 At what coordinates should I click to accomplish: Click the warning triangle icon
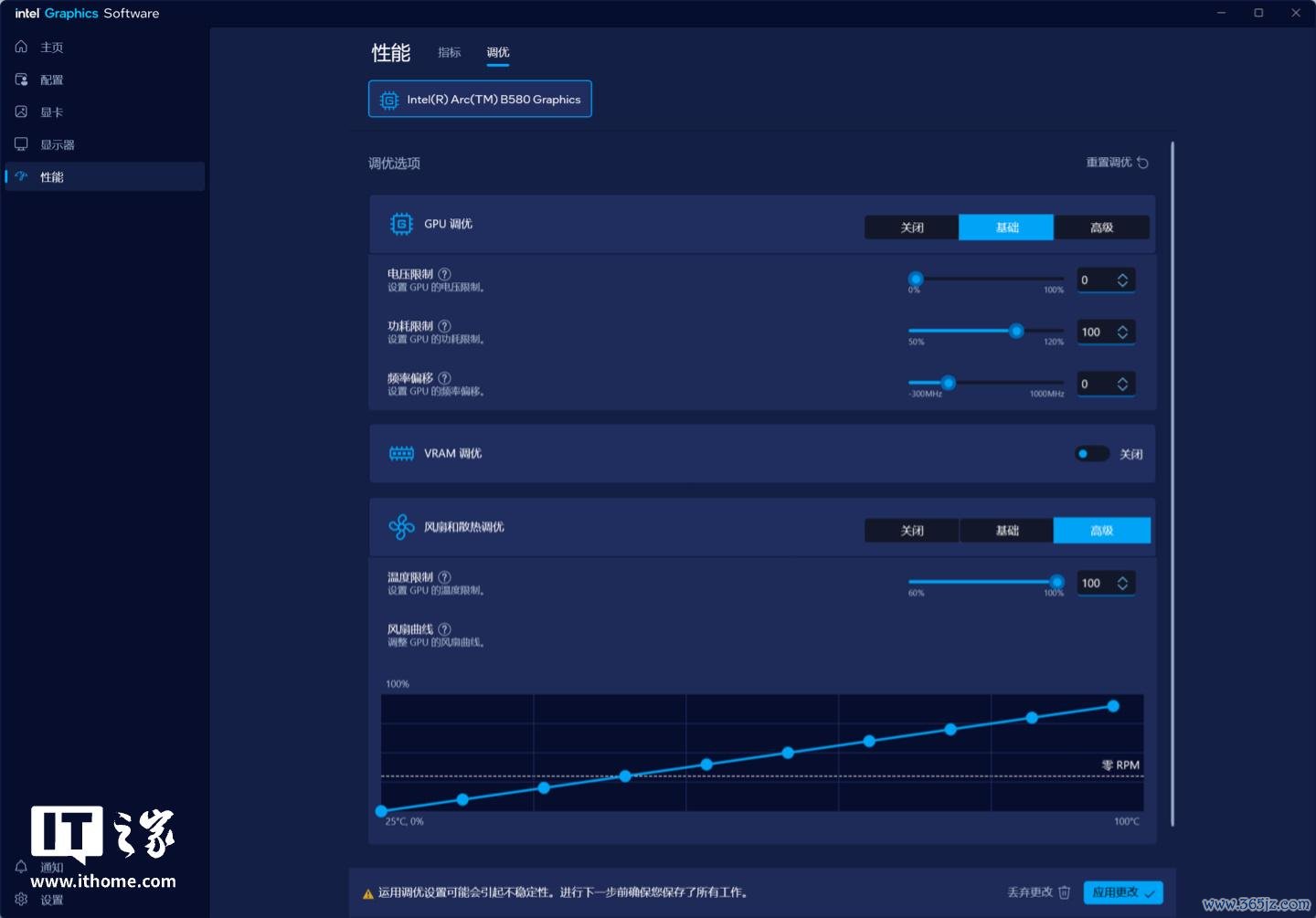(368, 893)
